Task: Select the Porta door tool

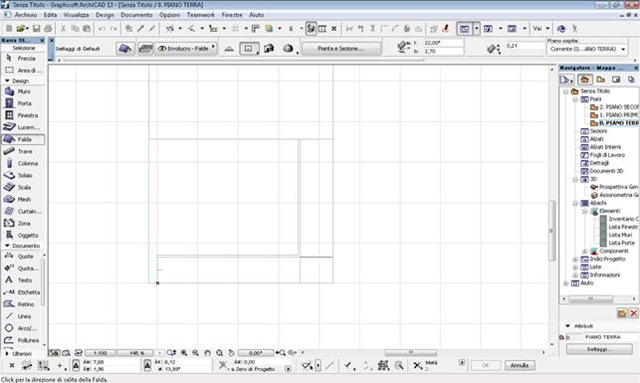Action: (x=23, y=103)
